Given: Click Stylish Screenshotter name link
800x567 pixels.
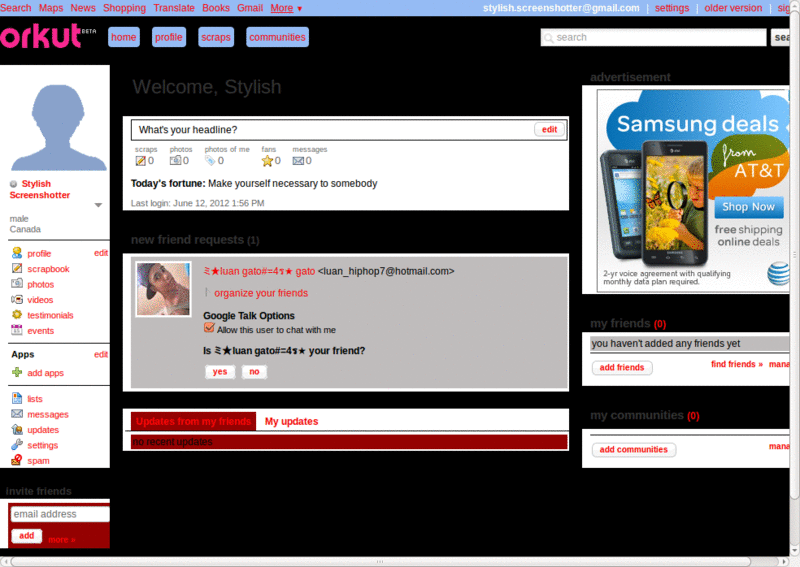Looking at the screenshot, I should [39, 189].
